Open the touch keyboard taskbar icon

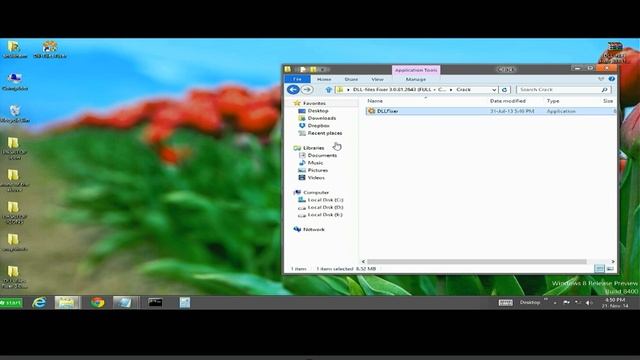coord(505,302)
